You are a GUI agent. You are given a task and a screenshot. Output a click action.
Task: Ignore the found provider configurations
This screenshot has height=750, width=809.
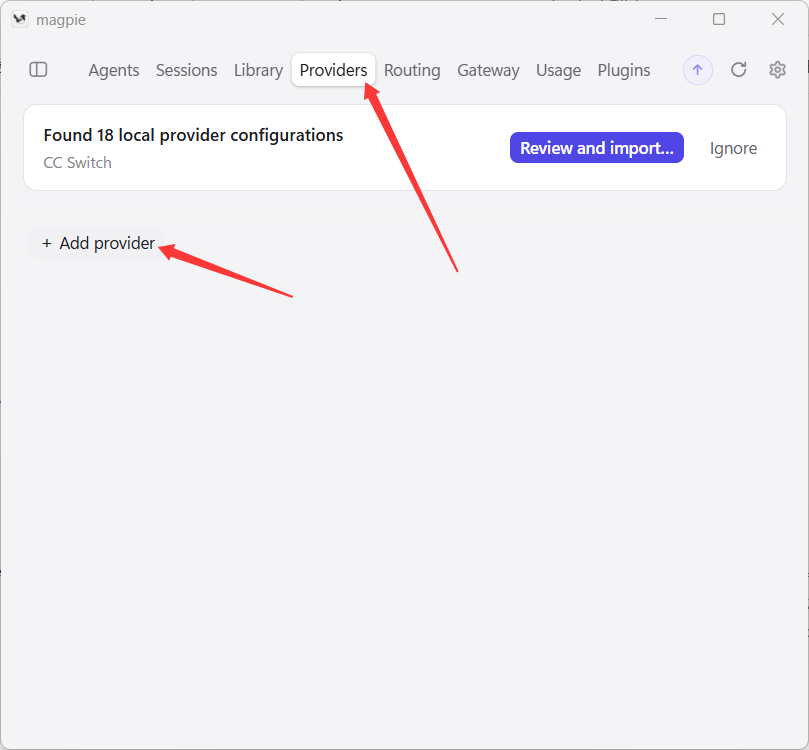tap(733, 148)
